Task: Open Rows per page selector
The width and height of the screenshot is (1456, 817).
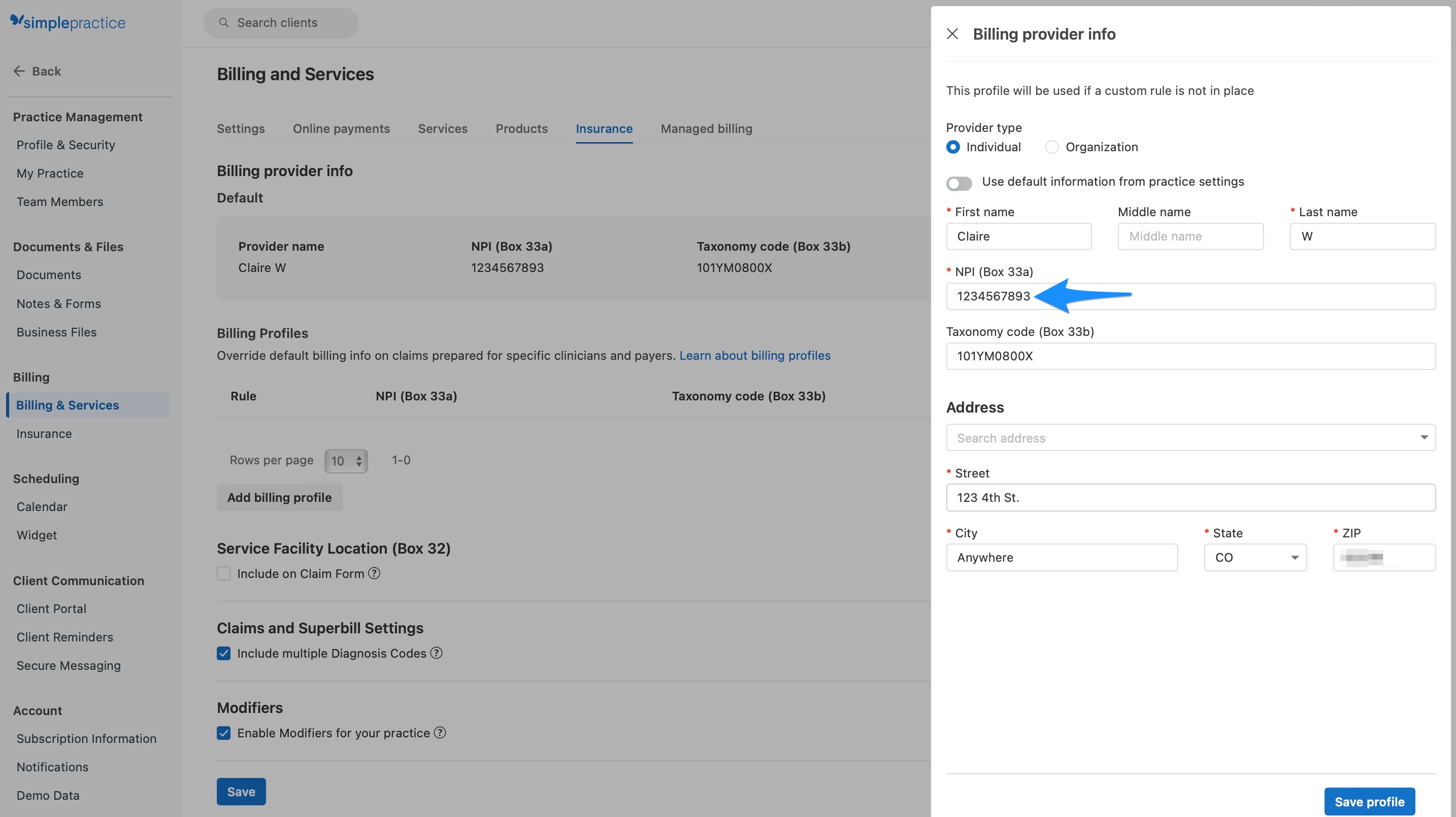Action: coord(346,461)
